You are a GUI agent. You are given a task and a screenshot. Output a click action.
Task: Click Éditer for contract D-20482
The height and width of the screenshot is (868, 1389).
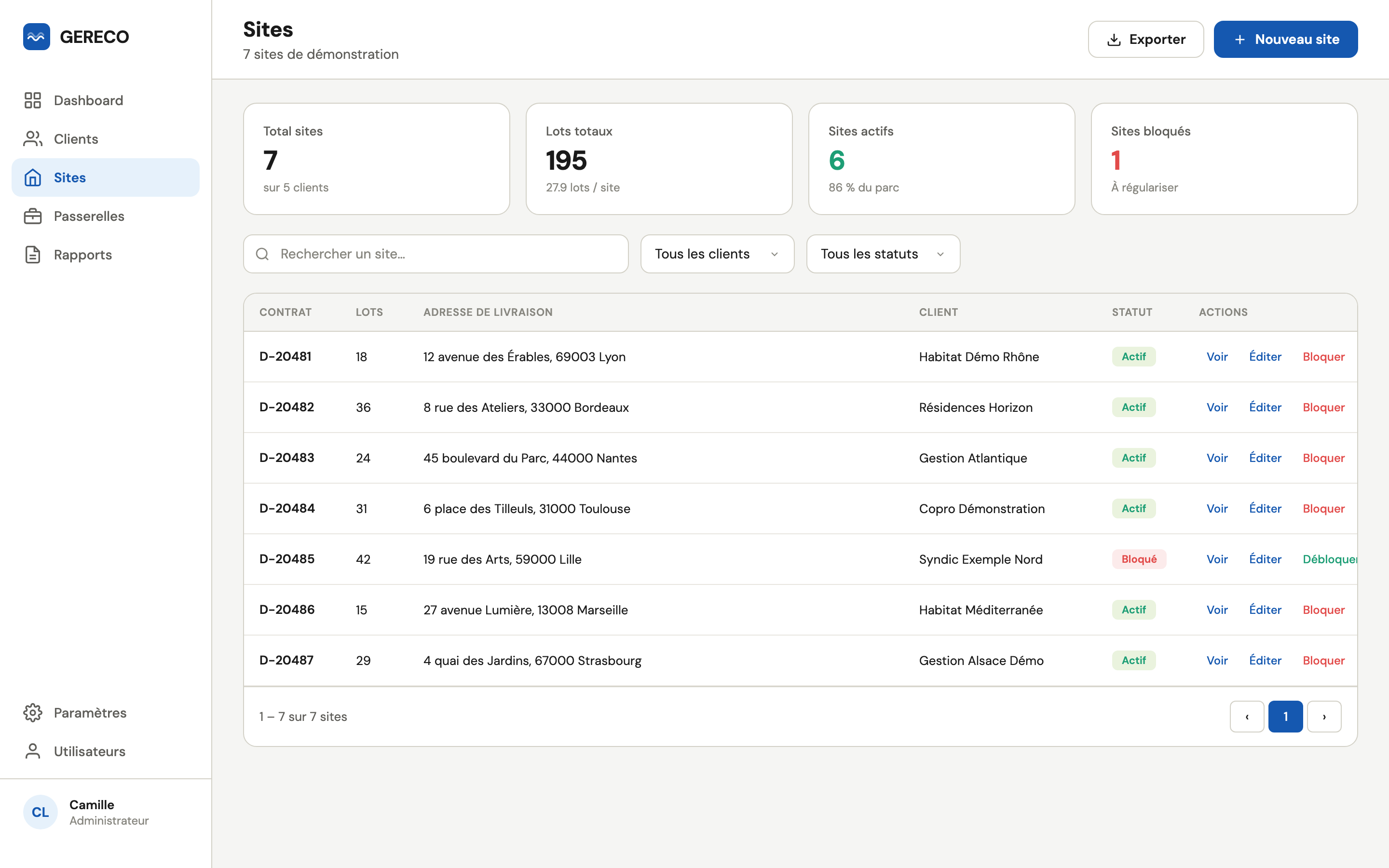click(1265, 407)
